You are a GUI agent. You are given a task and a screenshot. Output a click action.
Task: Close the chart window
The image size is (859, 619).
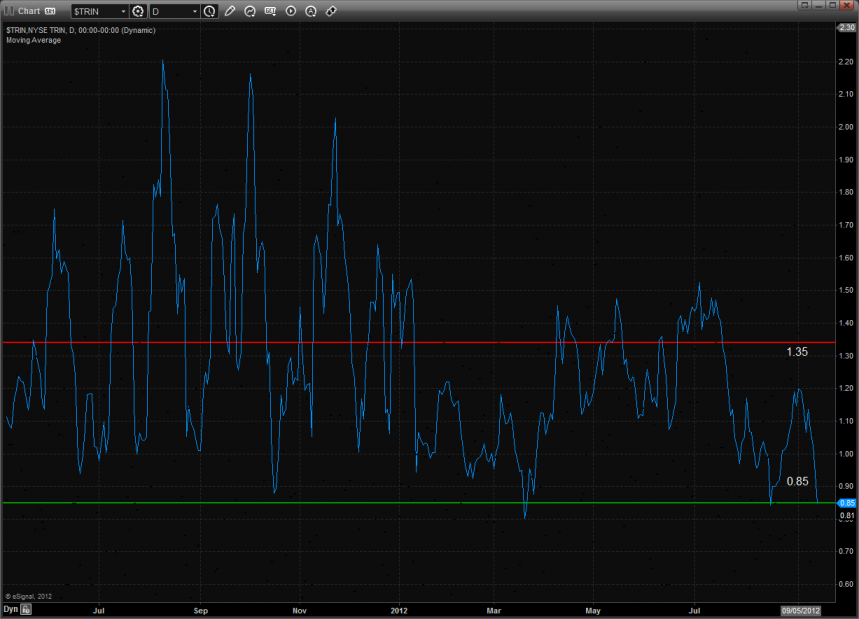click(847, 5)
